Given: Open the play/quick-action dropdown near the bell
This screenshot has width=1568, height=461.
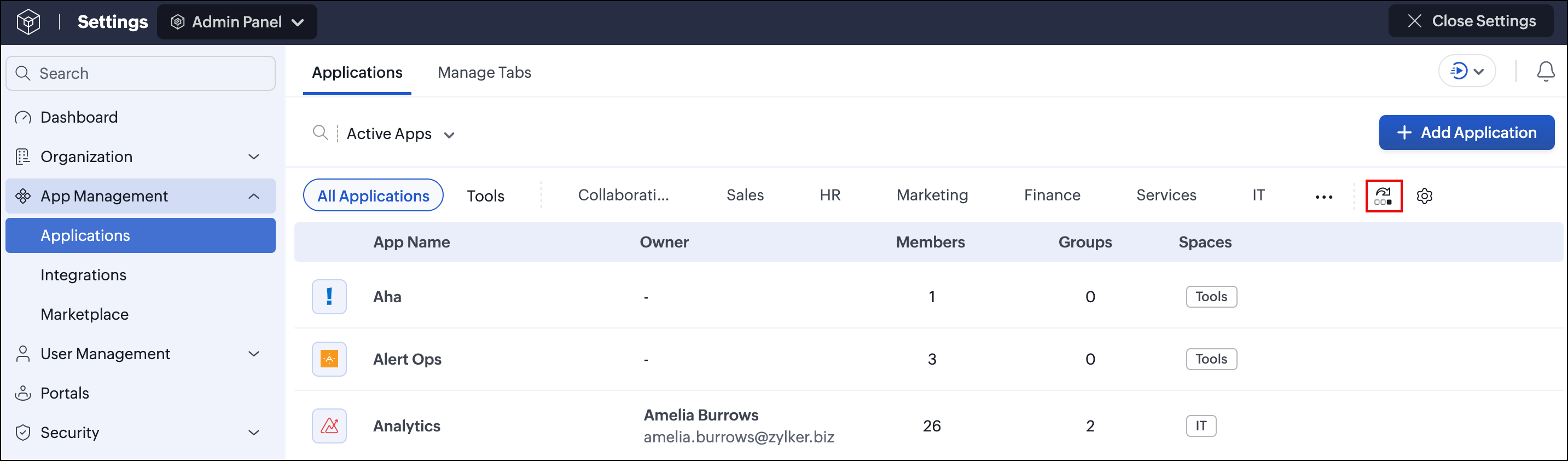Looking at the screenshot, I should 1467,71.
